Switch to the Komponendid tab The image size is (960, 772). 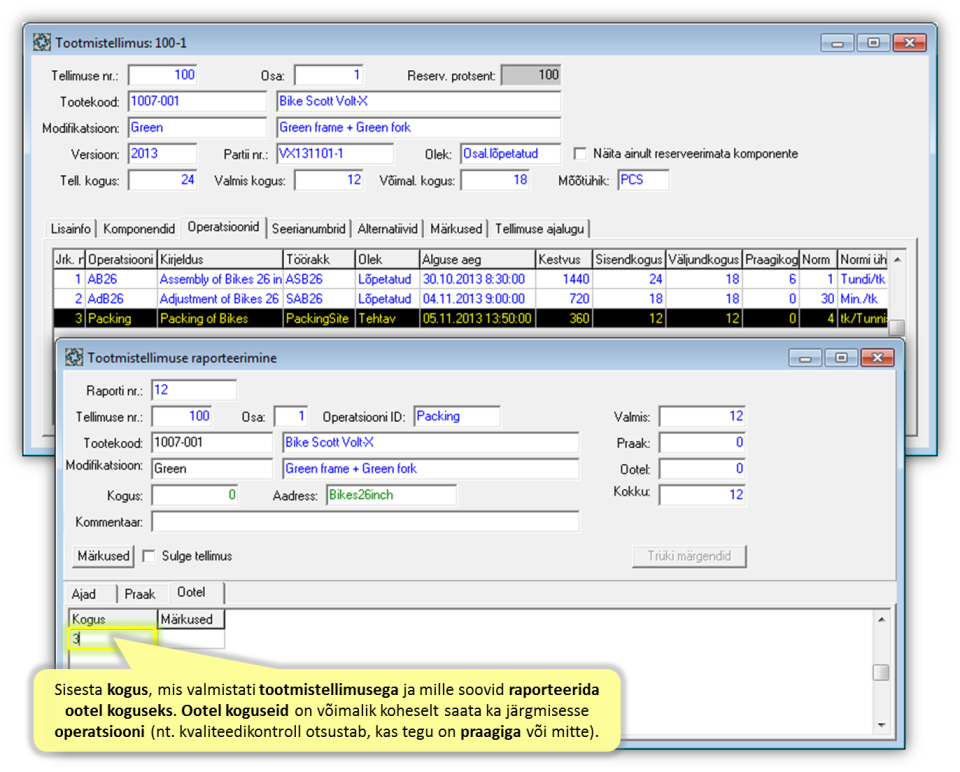139,229
